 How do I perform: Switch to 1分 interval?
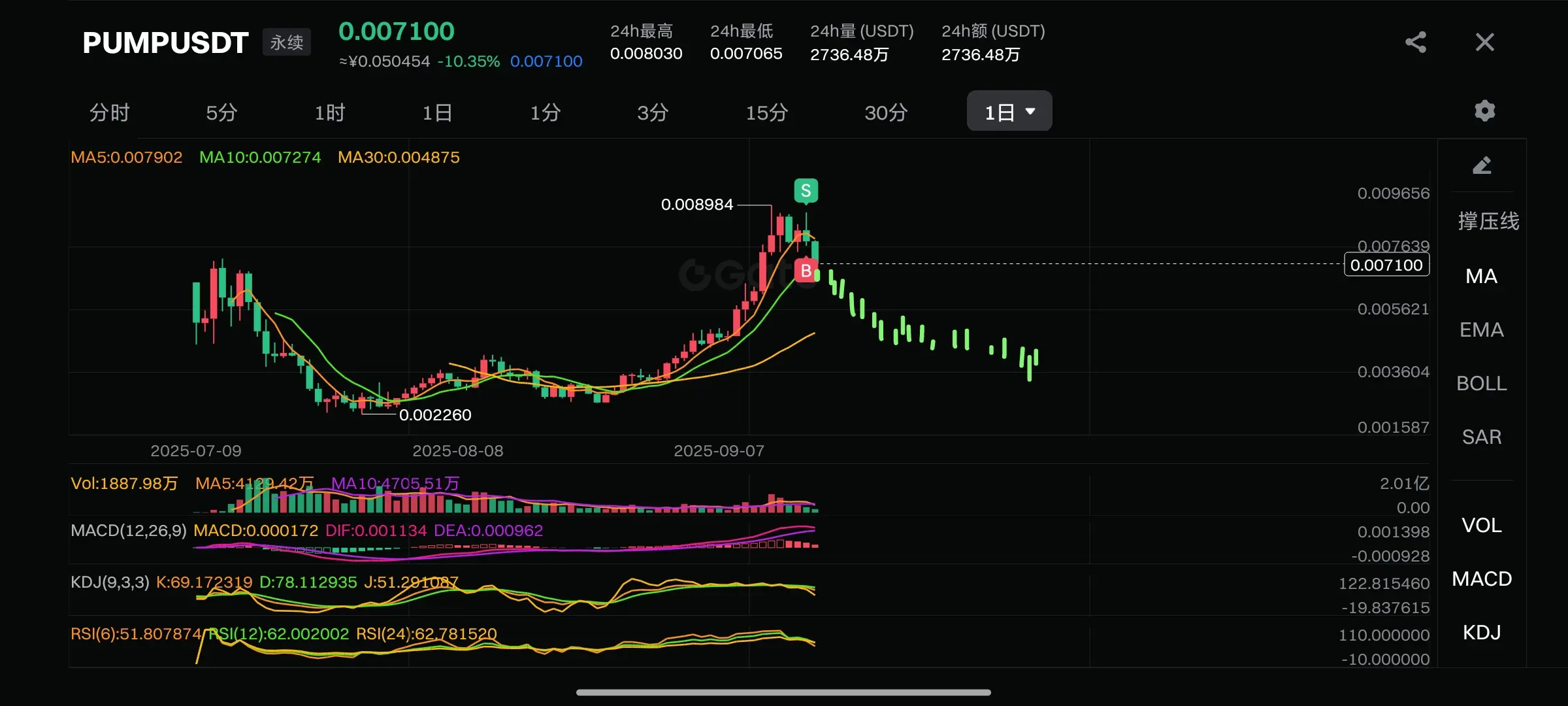(545, 112)
